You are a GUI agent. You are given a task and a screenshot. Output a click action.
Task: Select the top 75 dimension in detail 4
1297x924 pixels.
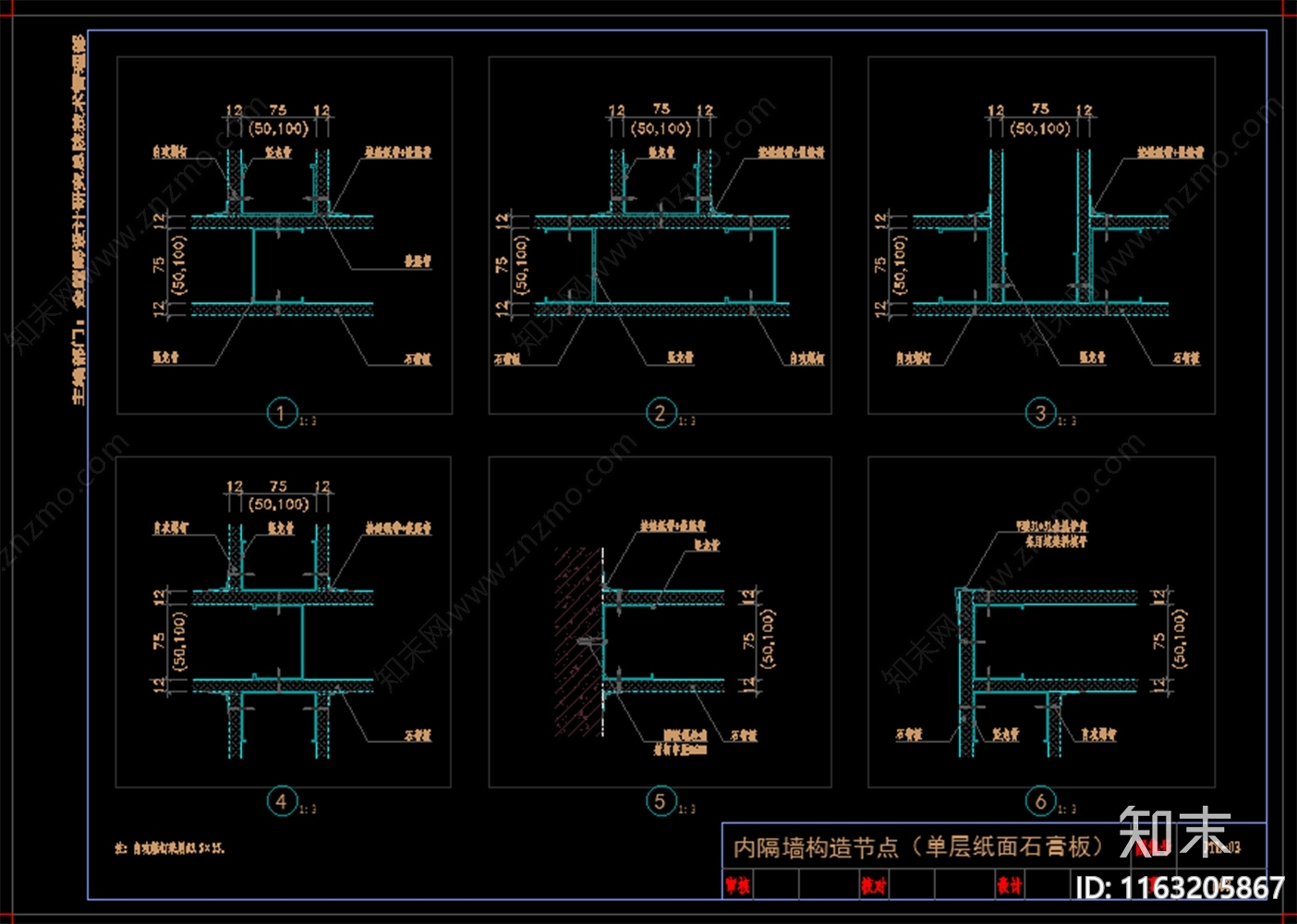[277, 486]
